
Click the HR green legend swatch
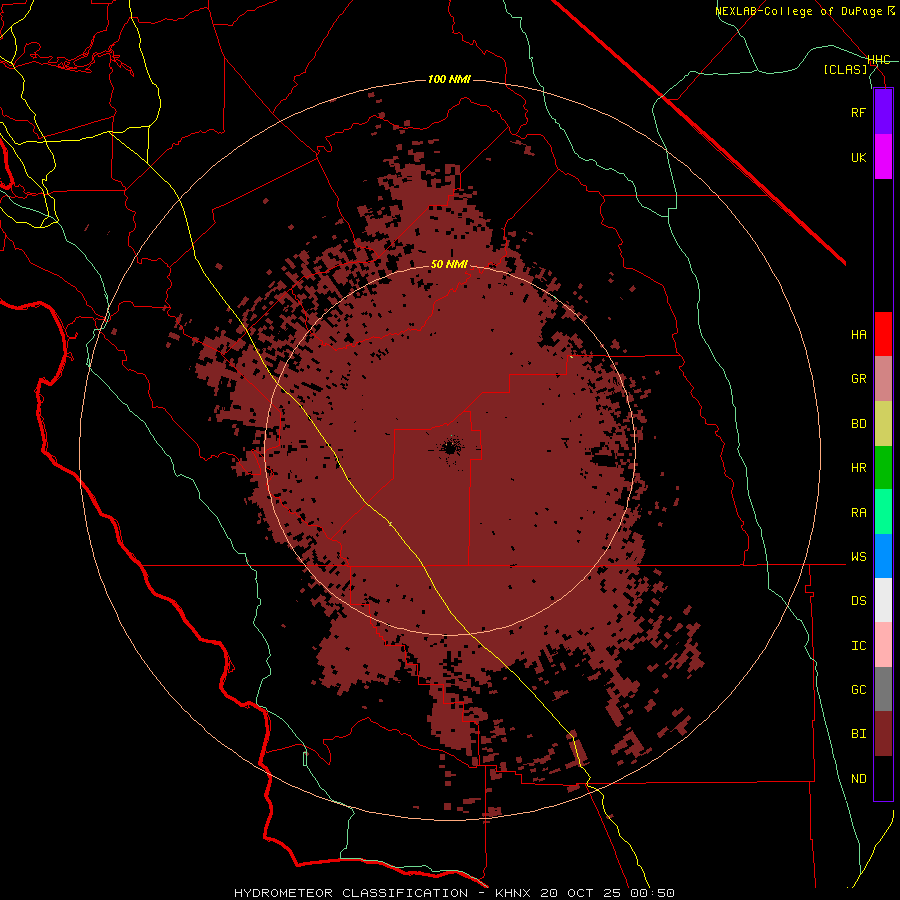click(x=883, y=467)
